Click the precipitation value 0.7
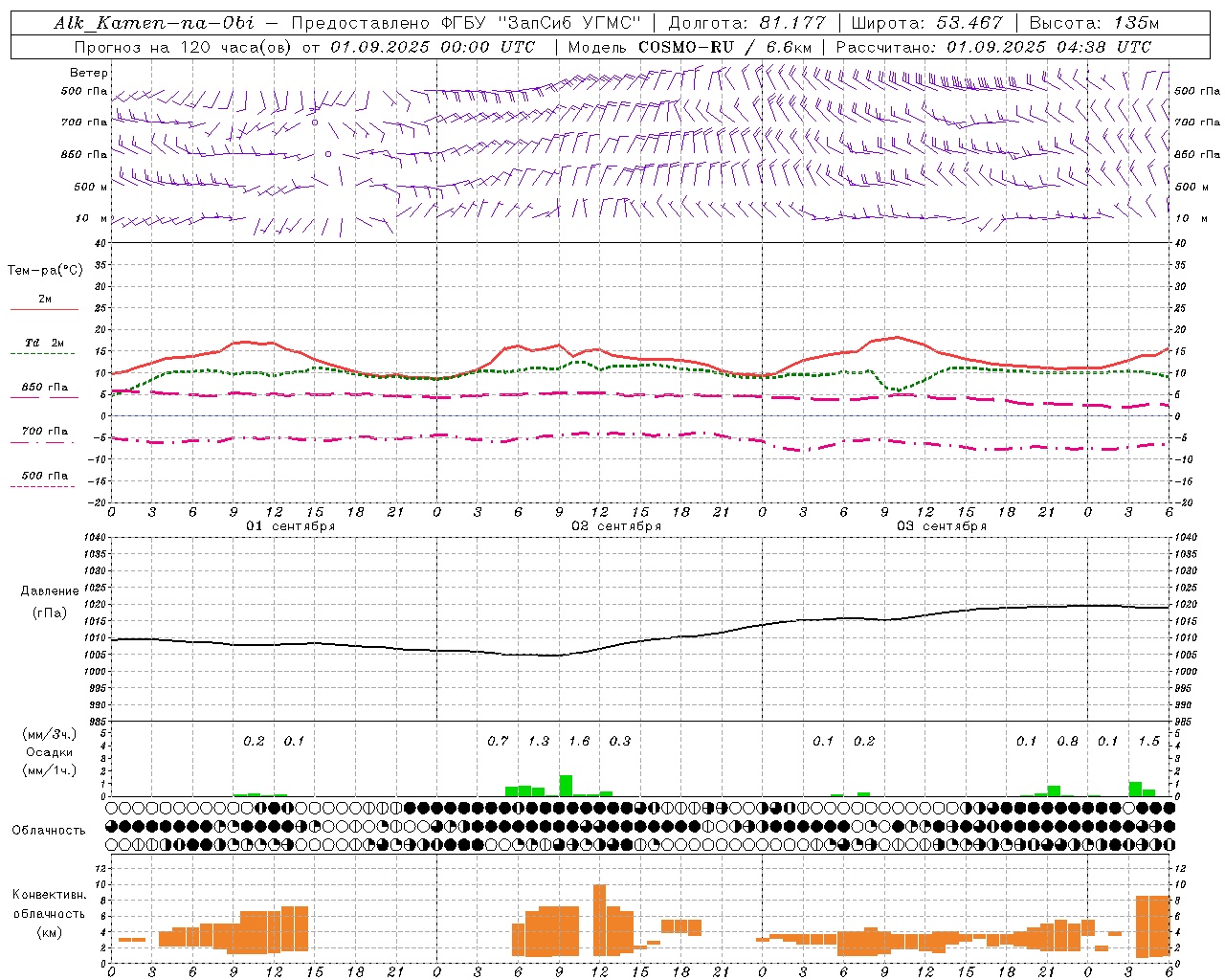Viewport: 1225px width, 980px height. (498, 741)
